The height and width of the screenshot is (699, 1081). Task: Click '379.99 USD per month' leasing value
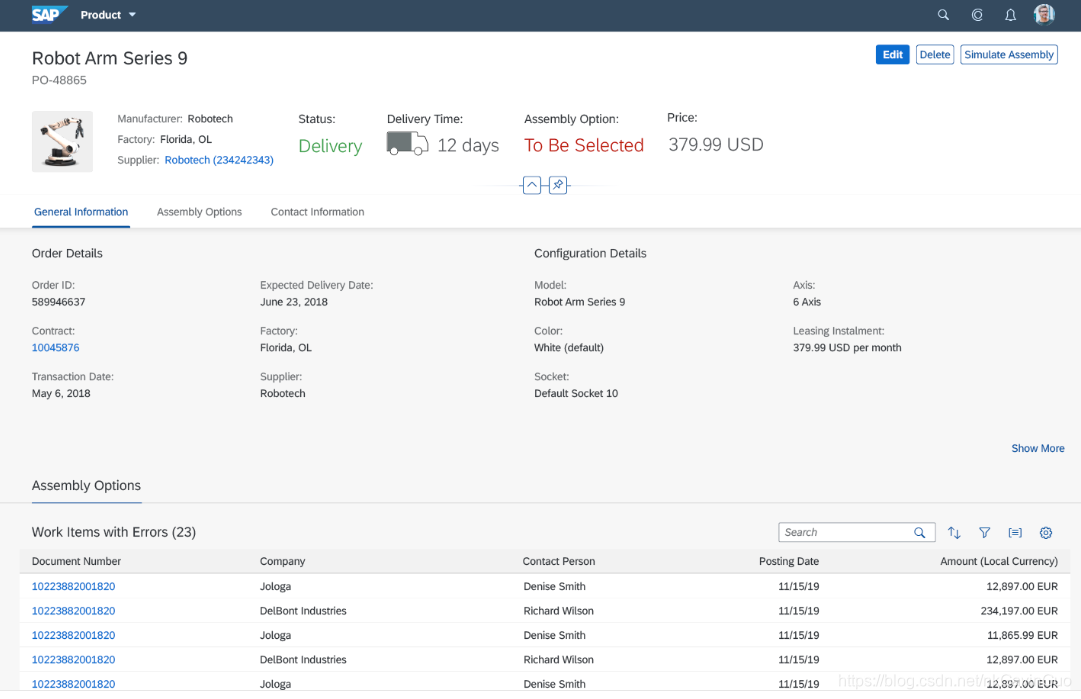[847, 347]
